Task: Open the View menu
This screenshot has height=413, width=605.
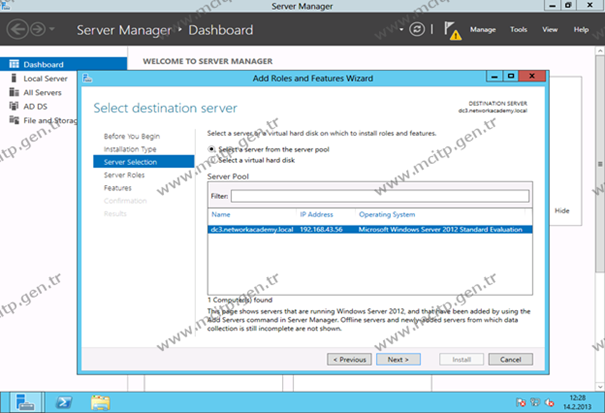Action: (550, 29)
